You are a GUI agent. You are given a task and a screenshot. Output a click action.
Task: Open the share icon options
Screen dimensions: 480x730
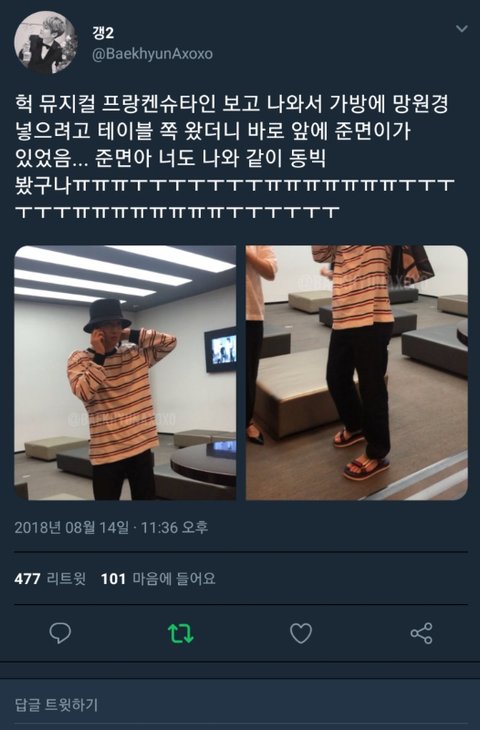point(421,633)
